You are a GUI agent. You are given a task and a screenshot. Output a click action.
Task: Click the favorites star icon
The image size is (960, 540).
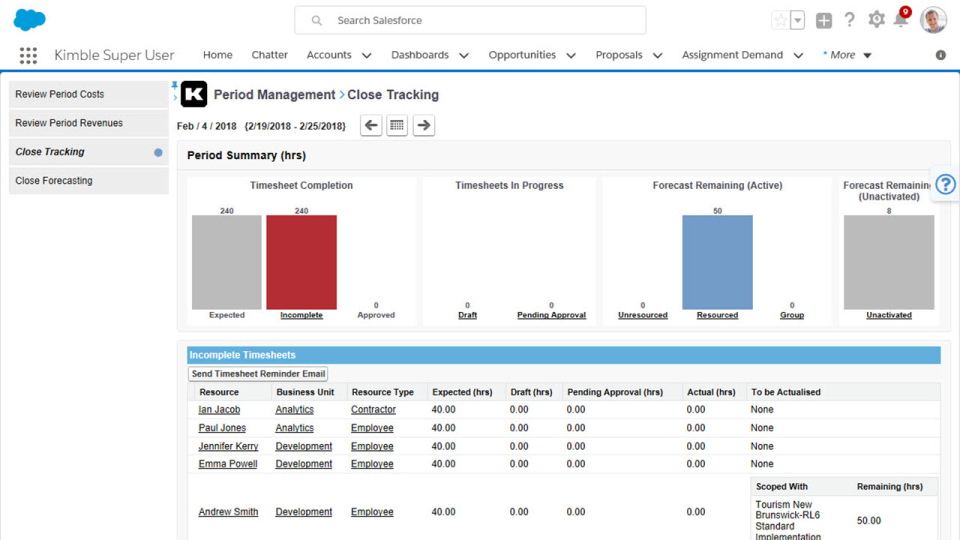pos(781,20)
